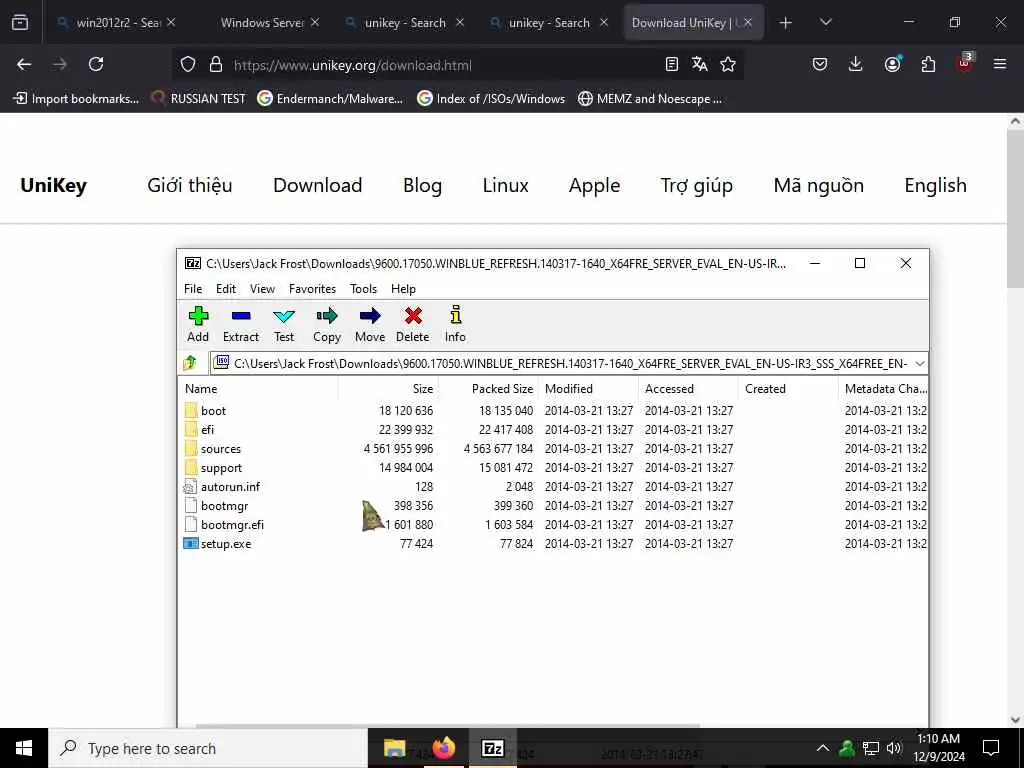Select the sources folder row
The image size is (1024, 768).
[554, 449]
